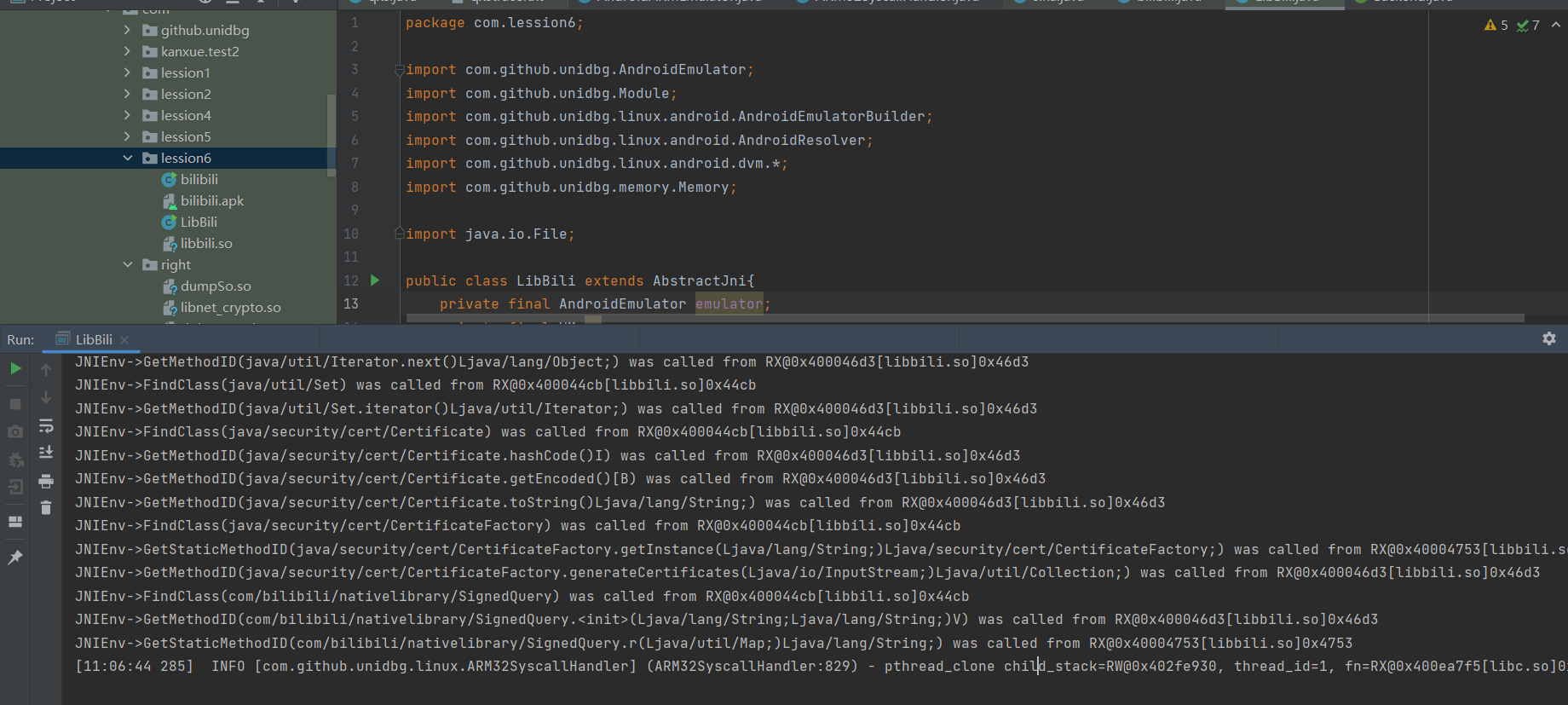Viewport: 1568px width, 705px height.
Task: Click the Up stack trace arrow
Action: pos(46,369)
